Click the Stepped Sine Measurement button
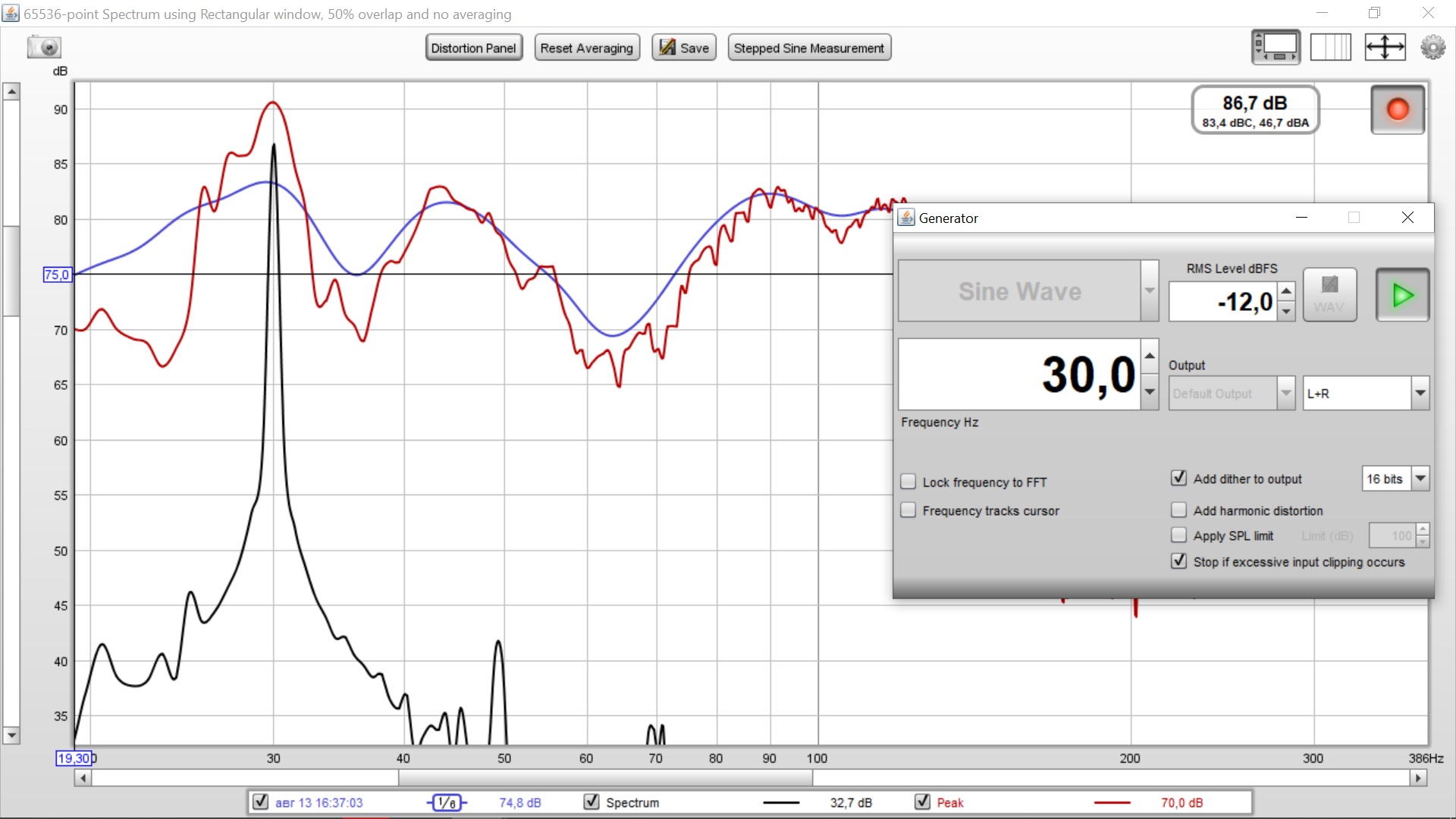Screen dimensions: 1456x819 click(x=808, y=48)
